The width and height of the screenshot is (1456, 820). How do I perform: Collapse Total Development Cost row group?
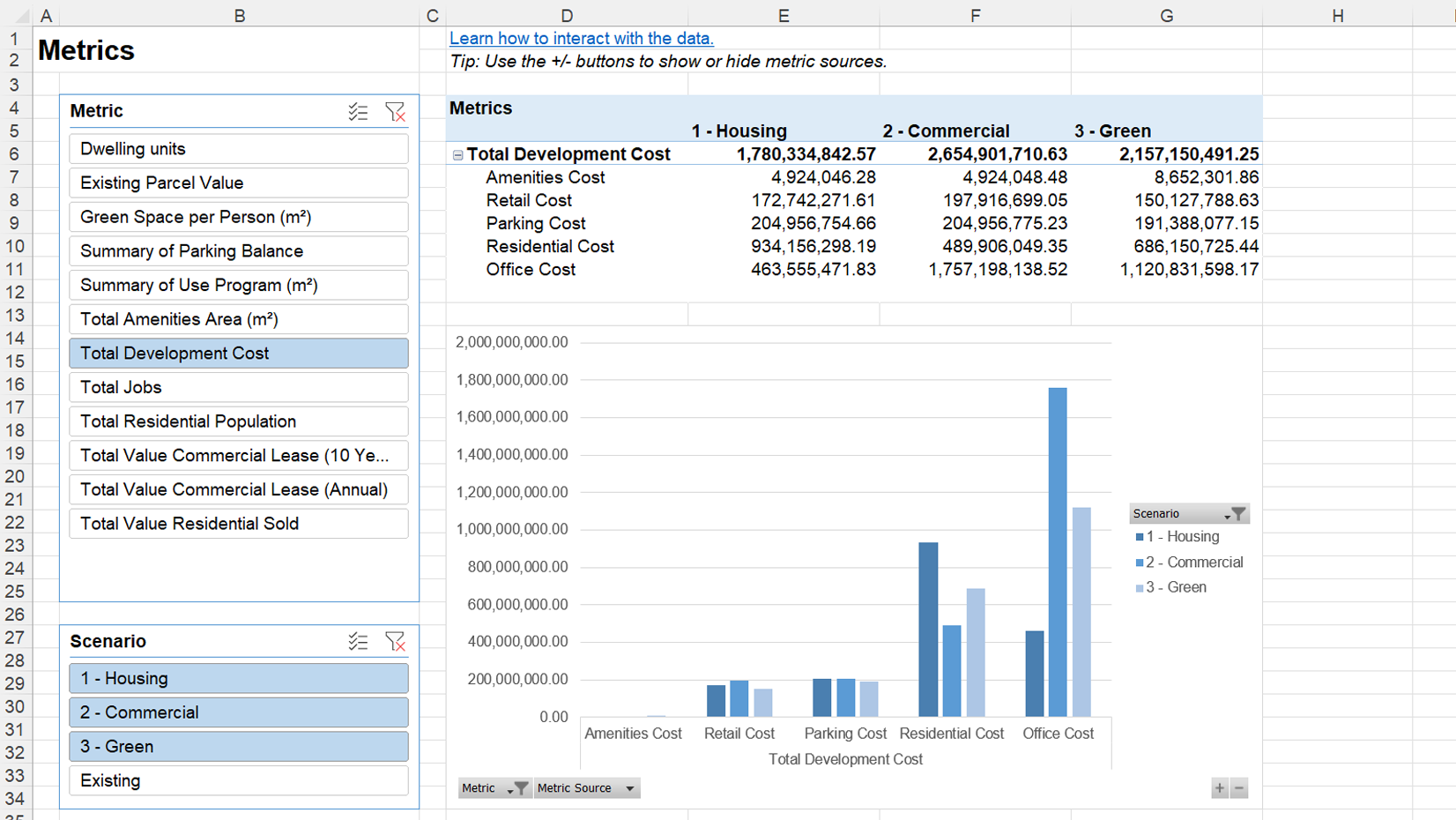457,155
